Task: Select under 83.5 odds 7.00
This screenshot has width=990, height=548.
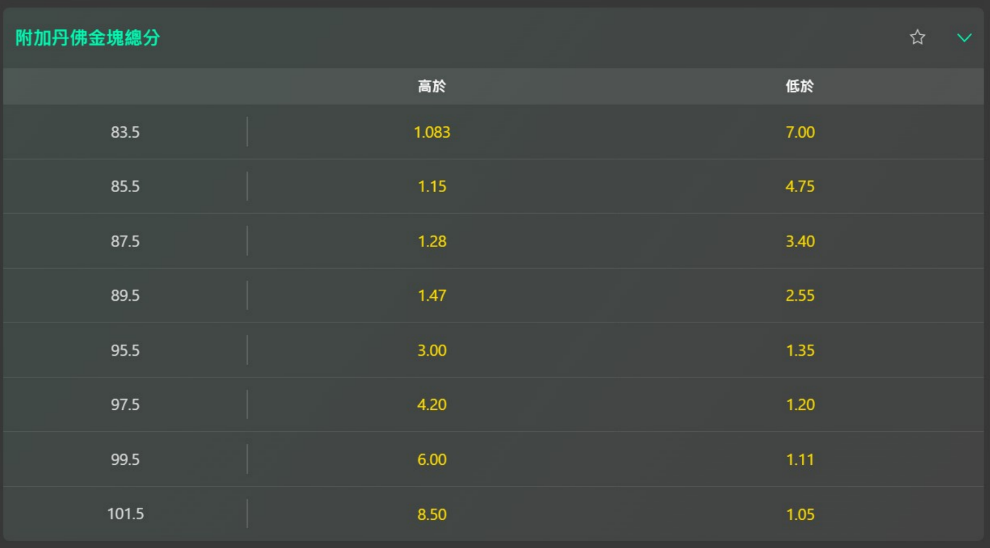Action: pyautogui.click(x=800, y=132)
